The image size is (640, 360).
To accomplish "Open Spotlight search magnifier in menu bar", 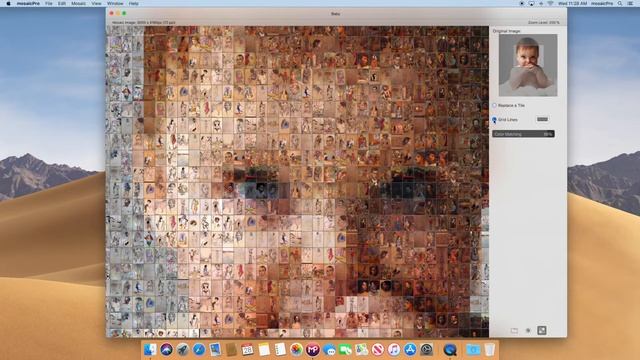I will coord(620,3).
